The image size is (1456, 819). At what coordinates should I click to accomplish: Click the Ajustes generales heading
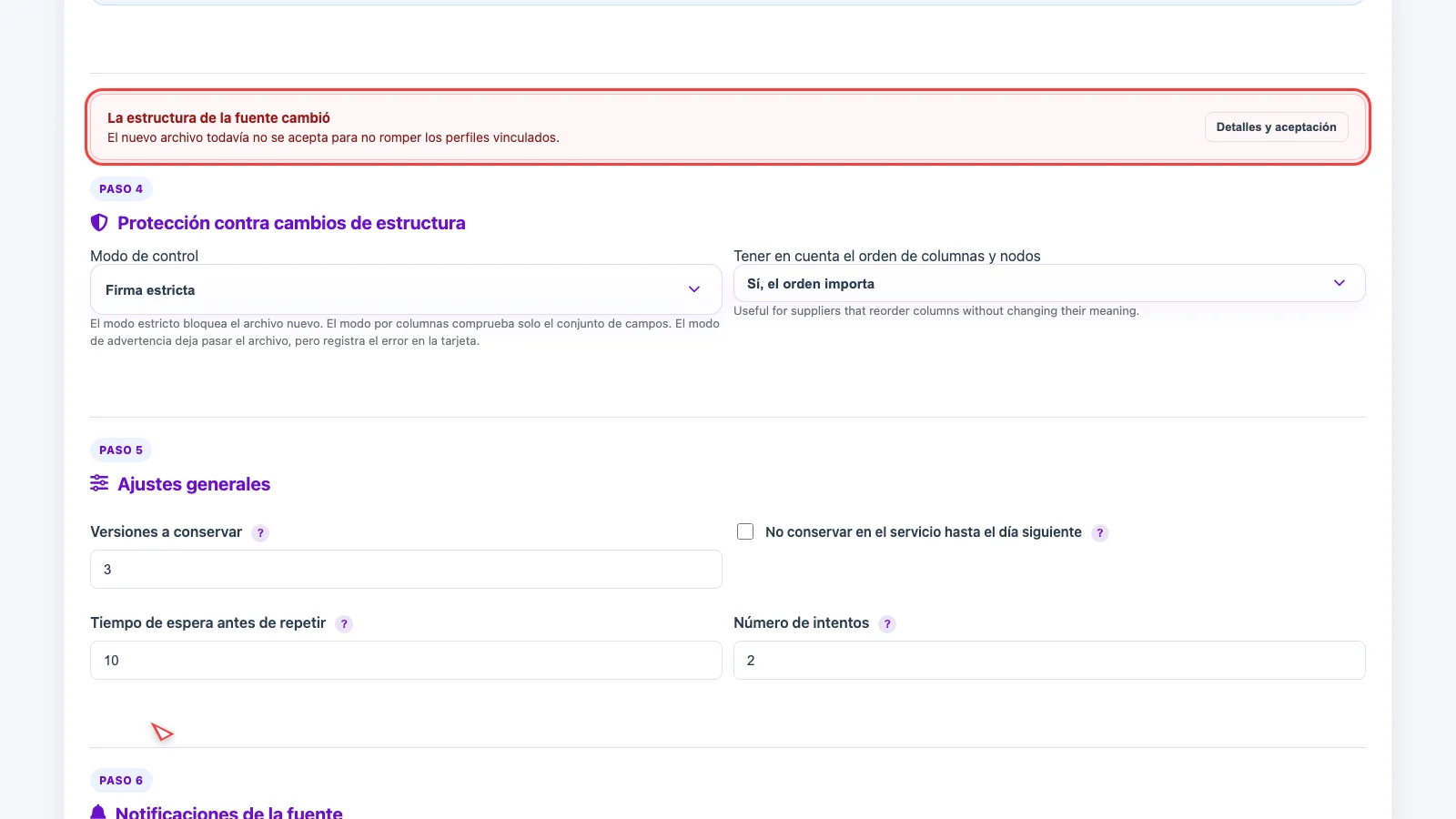(194, 484)
